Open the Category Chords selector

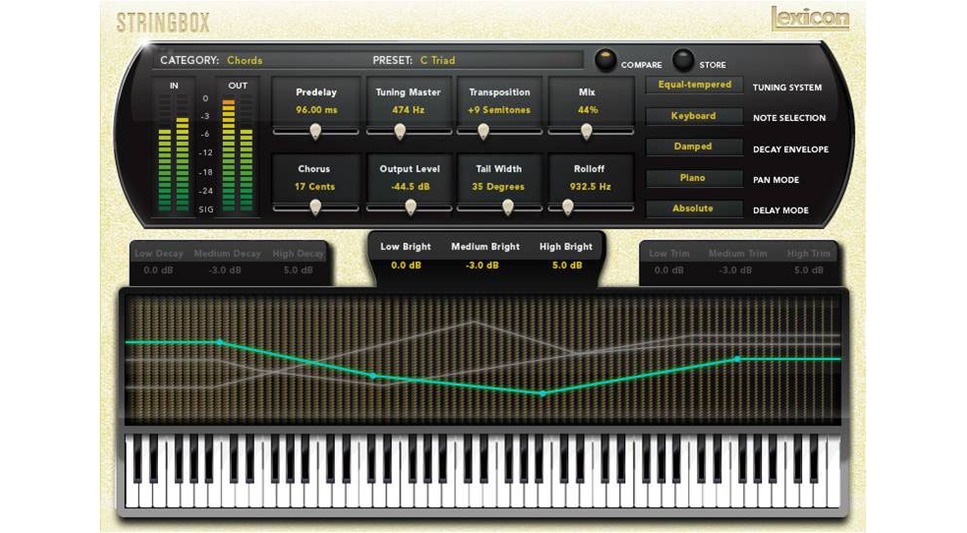pos(244,60)
